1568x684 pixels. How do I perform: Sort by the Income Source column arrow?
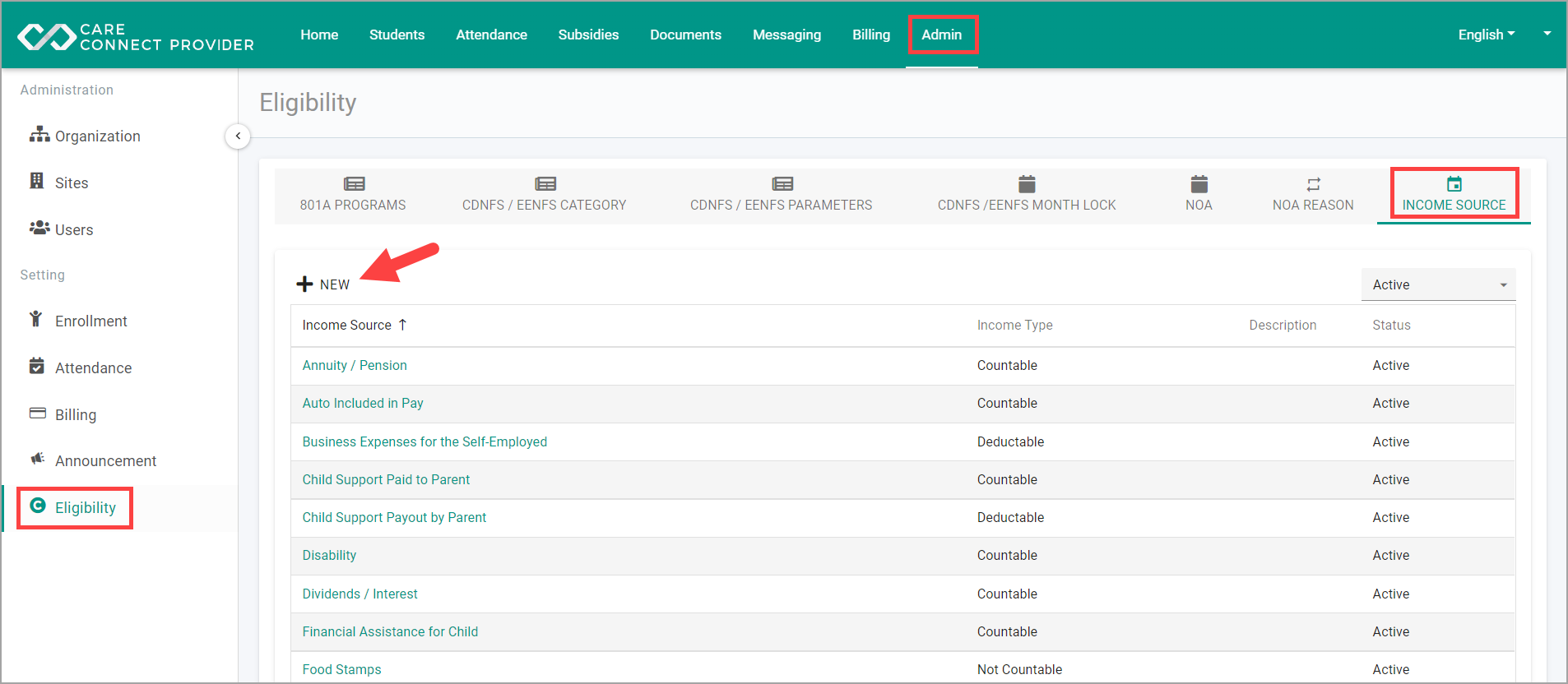pos(403,325)
